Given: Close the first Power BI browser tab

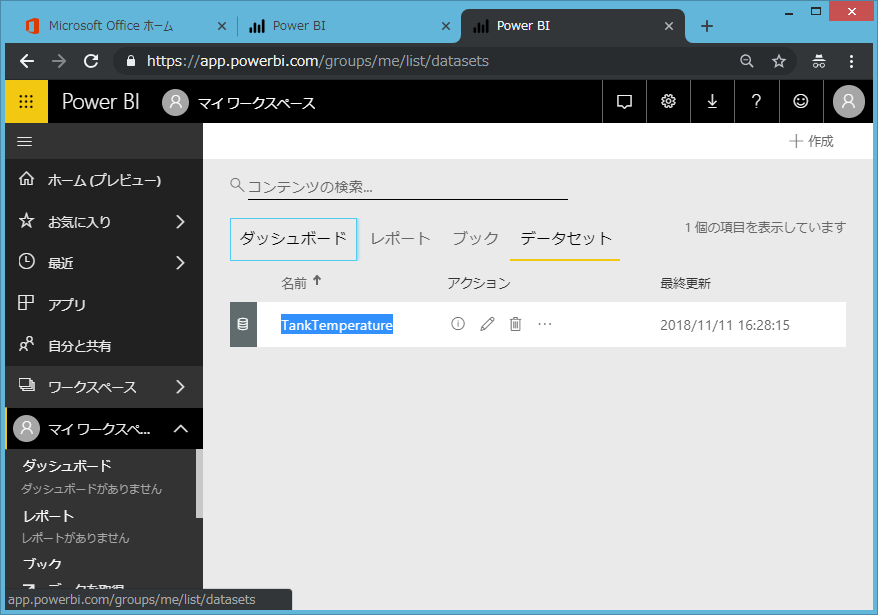Looking at the screenshot, I should coord(446,26).
